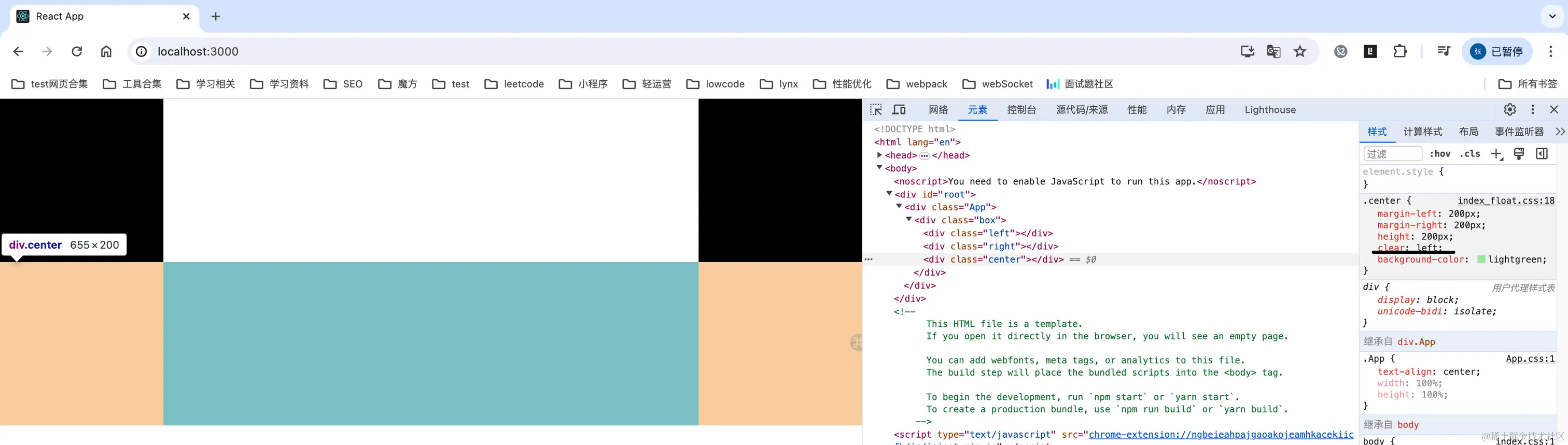The height and width of the screenshot is (445, 1568).
Task: Toggle the :hov element state panel
Action: tap(1440, 154)
